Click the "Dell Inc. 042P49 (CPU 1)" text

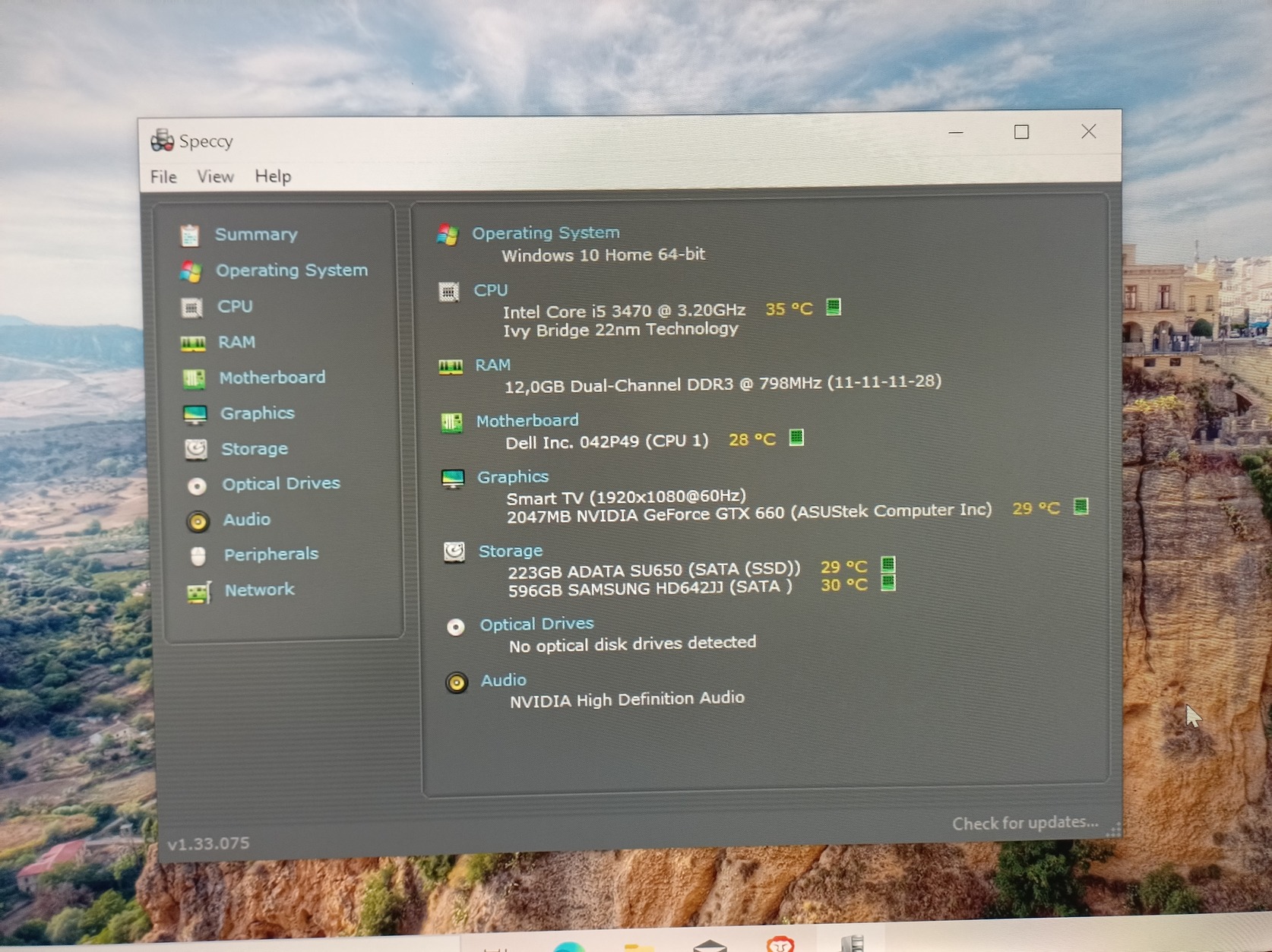[x=606, y=441]
